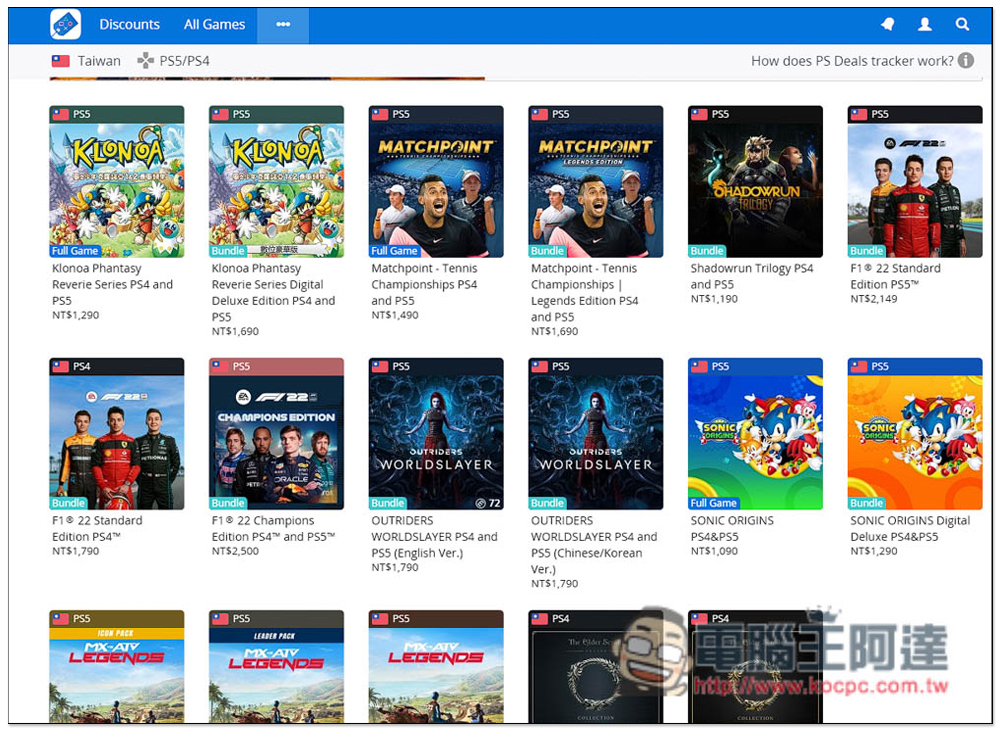Go to the Discounts tab
Screen dimensions: 1000x732
(130, 25)
